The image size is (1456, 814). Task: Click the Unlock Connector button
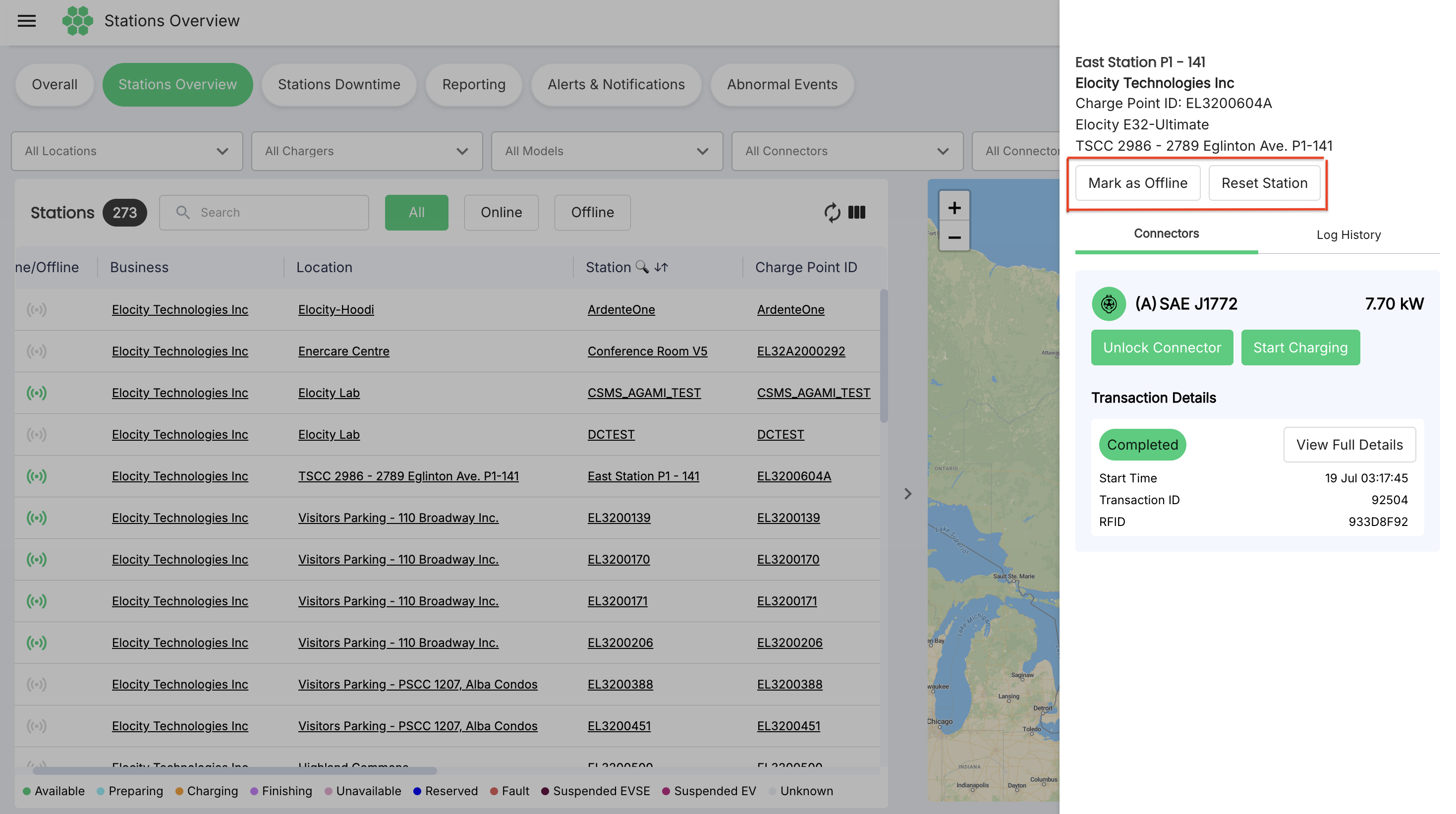coord(1162,348)
